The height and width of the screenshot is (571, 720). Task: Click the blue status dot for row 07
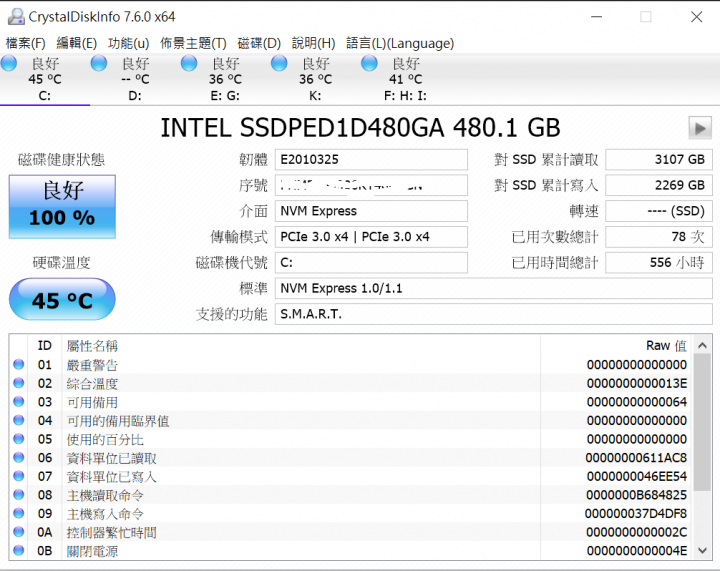pyautogui.click(x=19, y=476)
